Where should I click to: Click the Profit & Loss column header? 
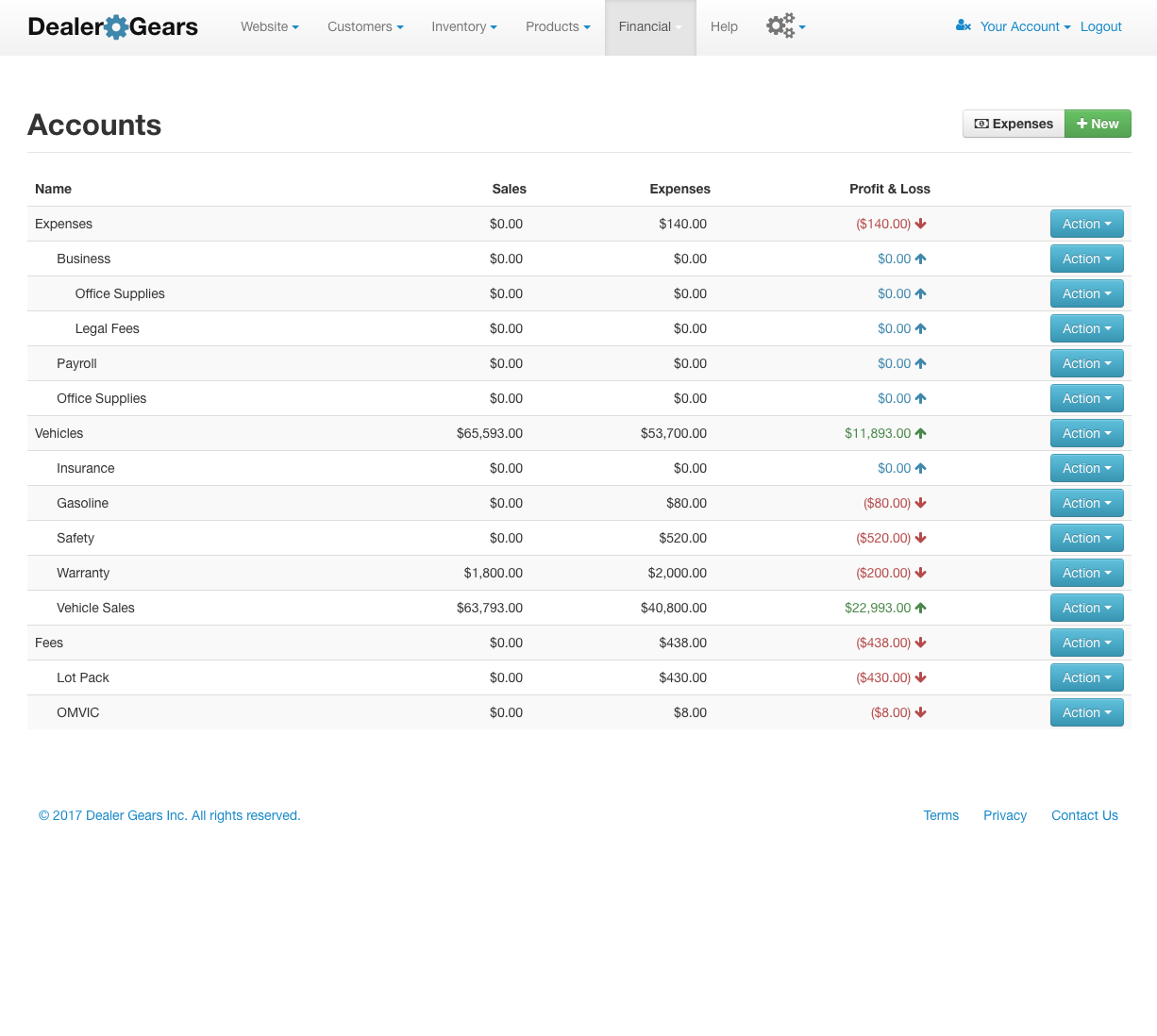click(889, 189)
